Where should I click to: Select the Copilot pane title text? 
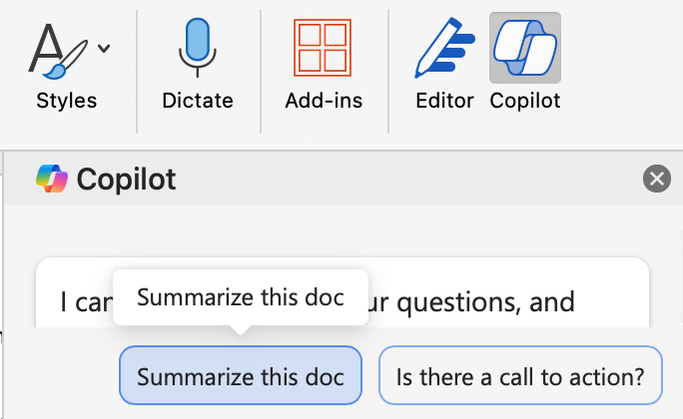point(126,180)
